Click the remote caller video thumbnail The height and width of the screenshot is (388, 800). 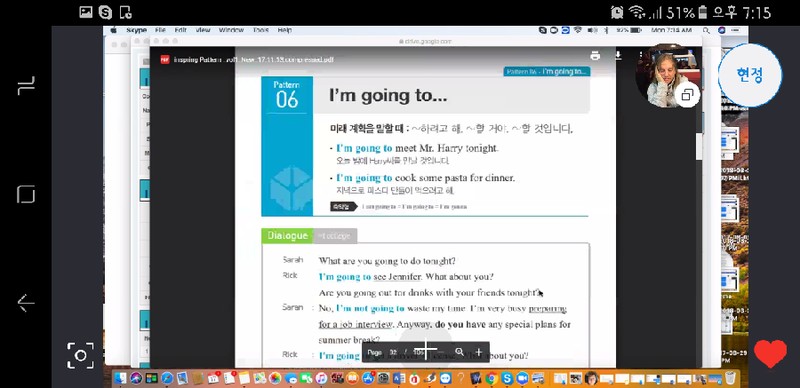click(x=668, y=77)
